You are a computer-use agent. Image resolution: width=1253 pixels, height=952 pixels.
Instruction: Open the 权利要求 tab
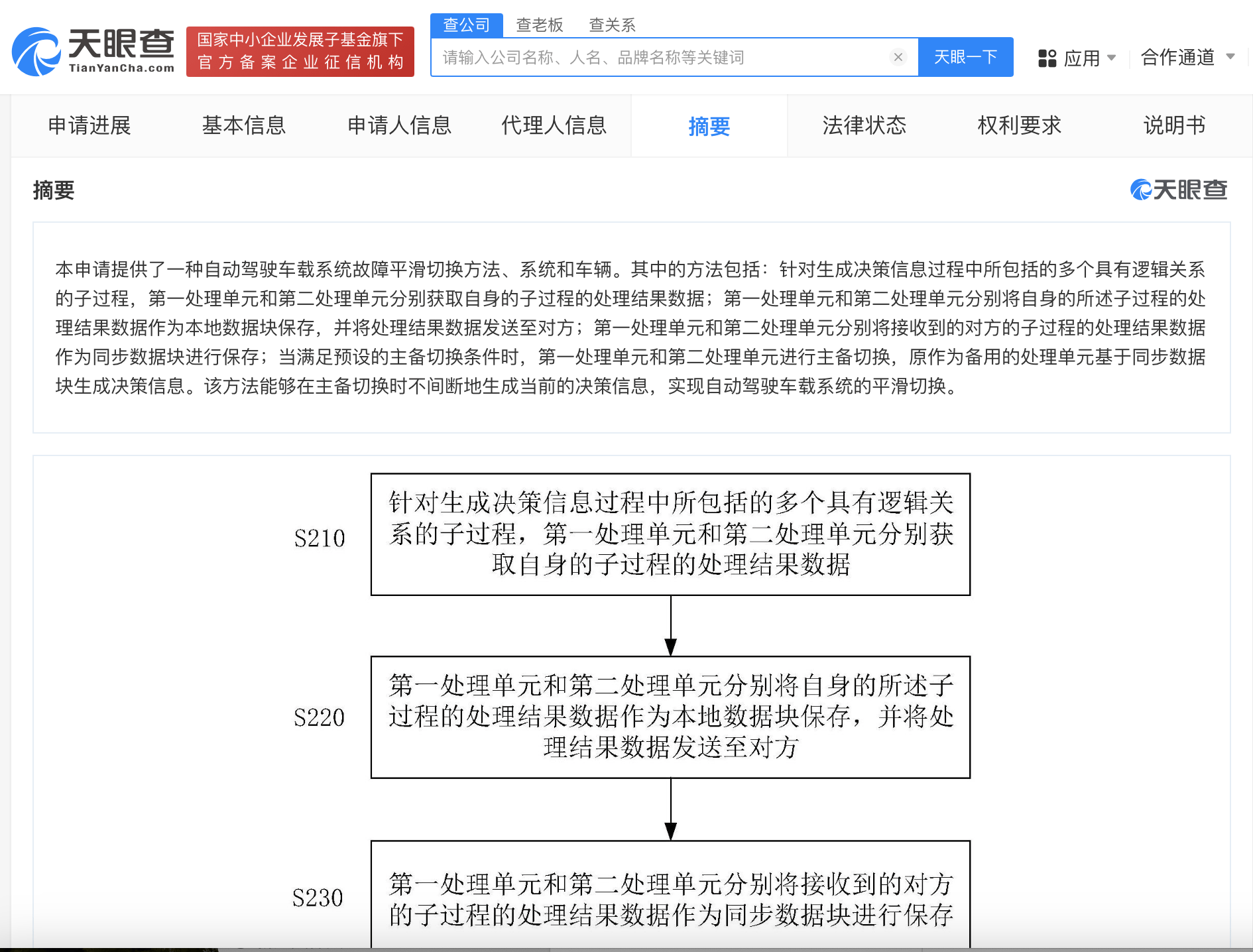click(x=1020, y=125)
